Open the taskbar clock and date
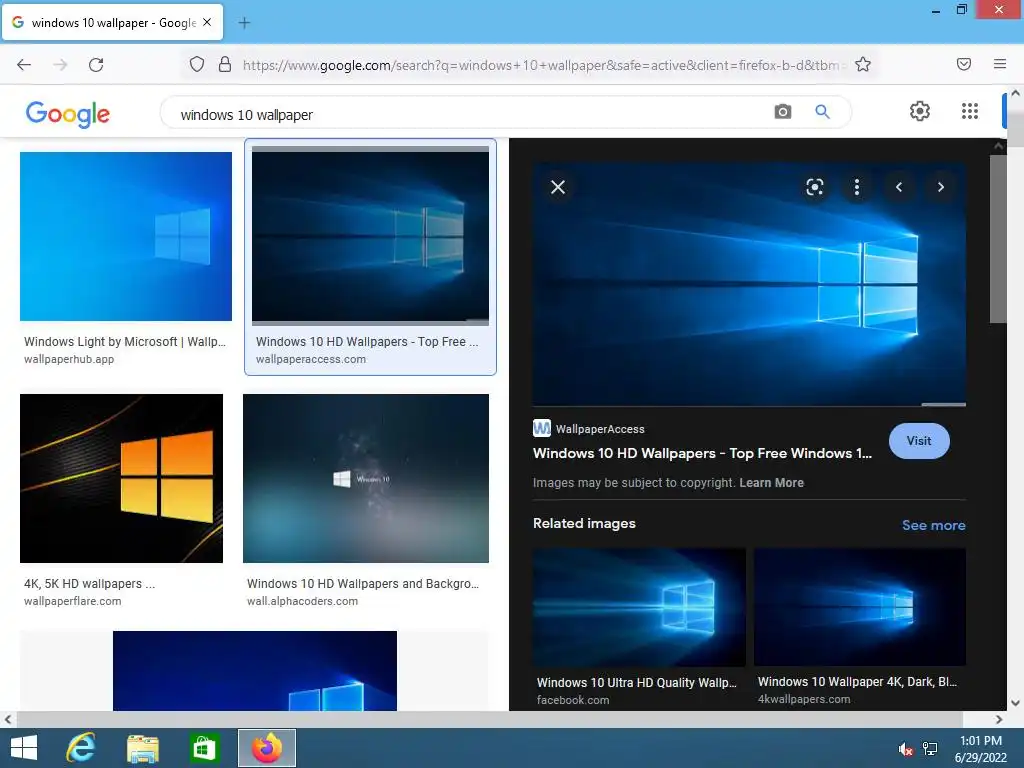This screenshot has width=1024, height=768. tap(981, 748)
